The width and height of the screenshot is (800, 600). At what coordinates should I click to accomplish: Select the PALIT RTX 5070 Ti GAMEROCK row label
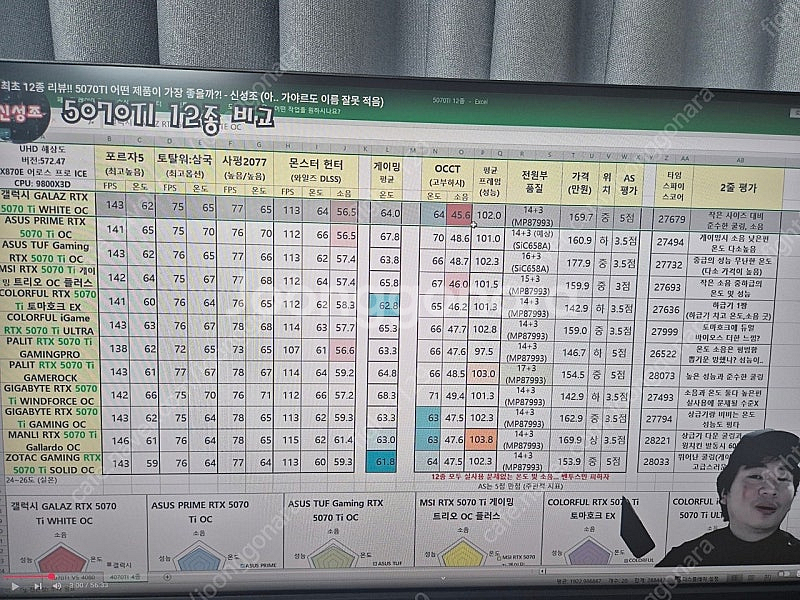coord(50,371)
